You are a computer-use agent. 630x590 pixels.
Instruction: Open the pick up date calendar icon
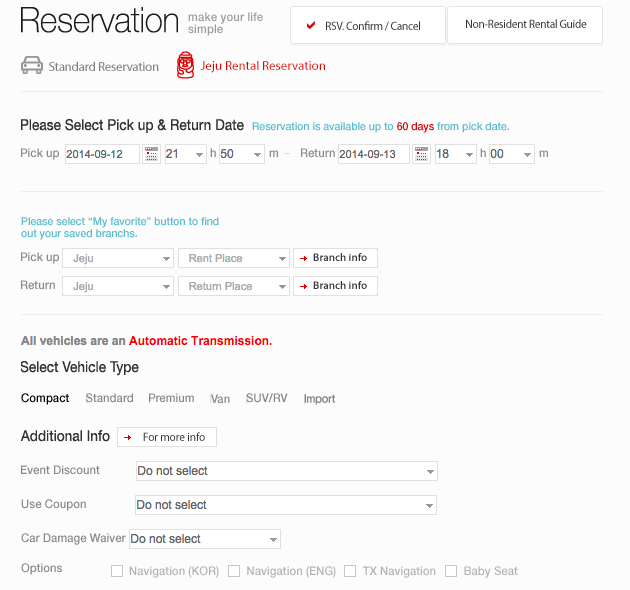pos(151,154)
